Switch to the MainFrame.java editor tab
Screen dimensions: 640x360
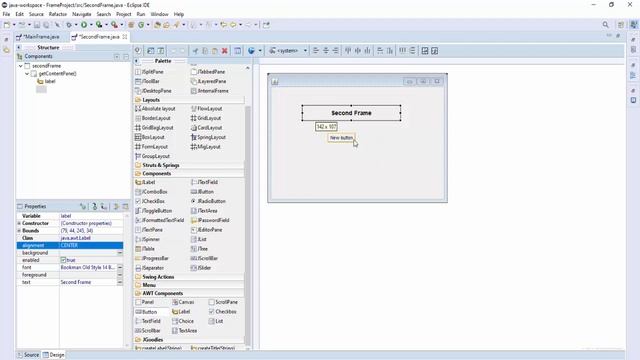(x=38, y=37)
